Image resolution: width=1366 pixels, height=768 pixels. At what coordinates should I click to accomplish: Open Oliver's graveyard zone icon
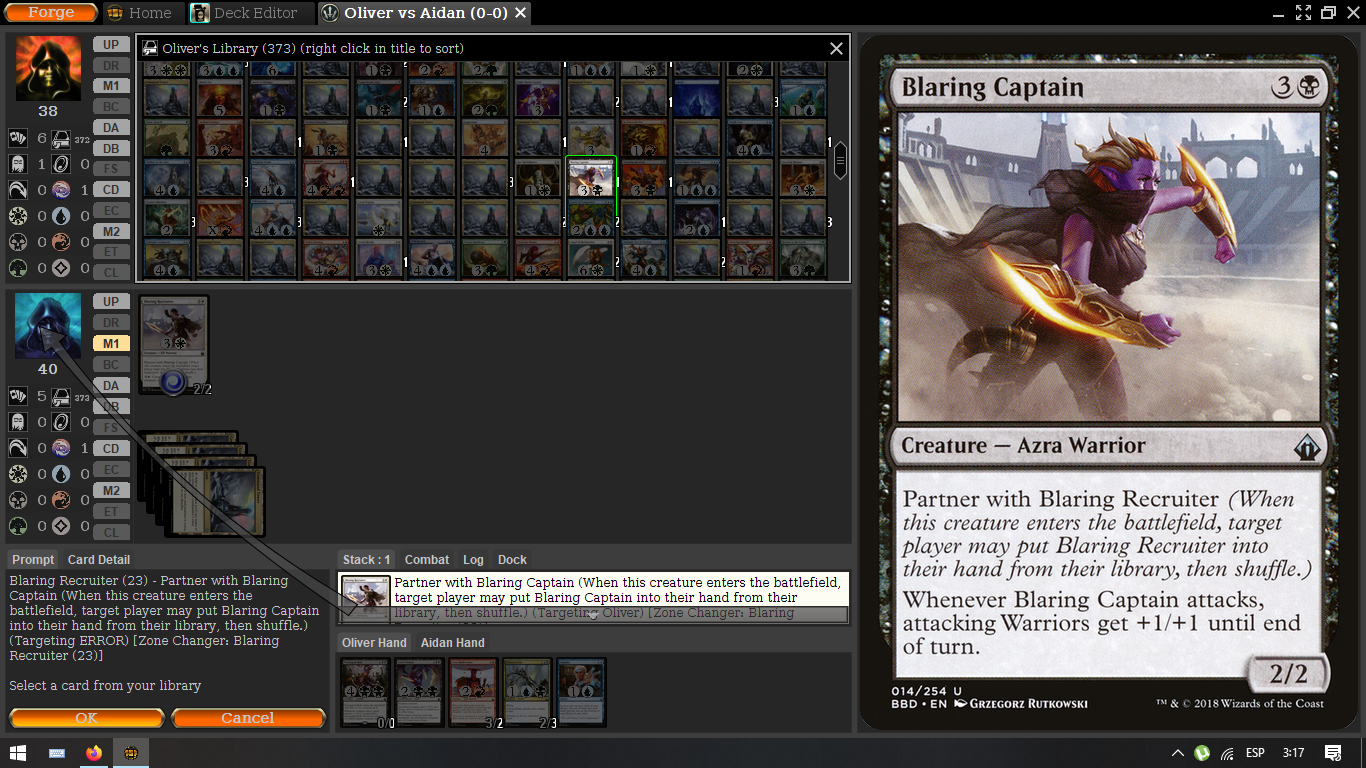coord(17,164)
